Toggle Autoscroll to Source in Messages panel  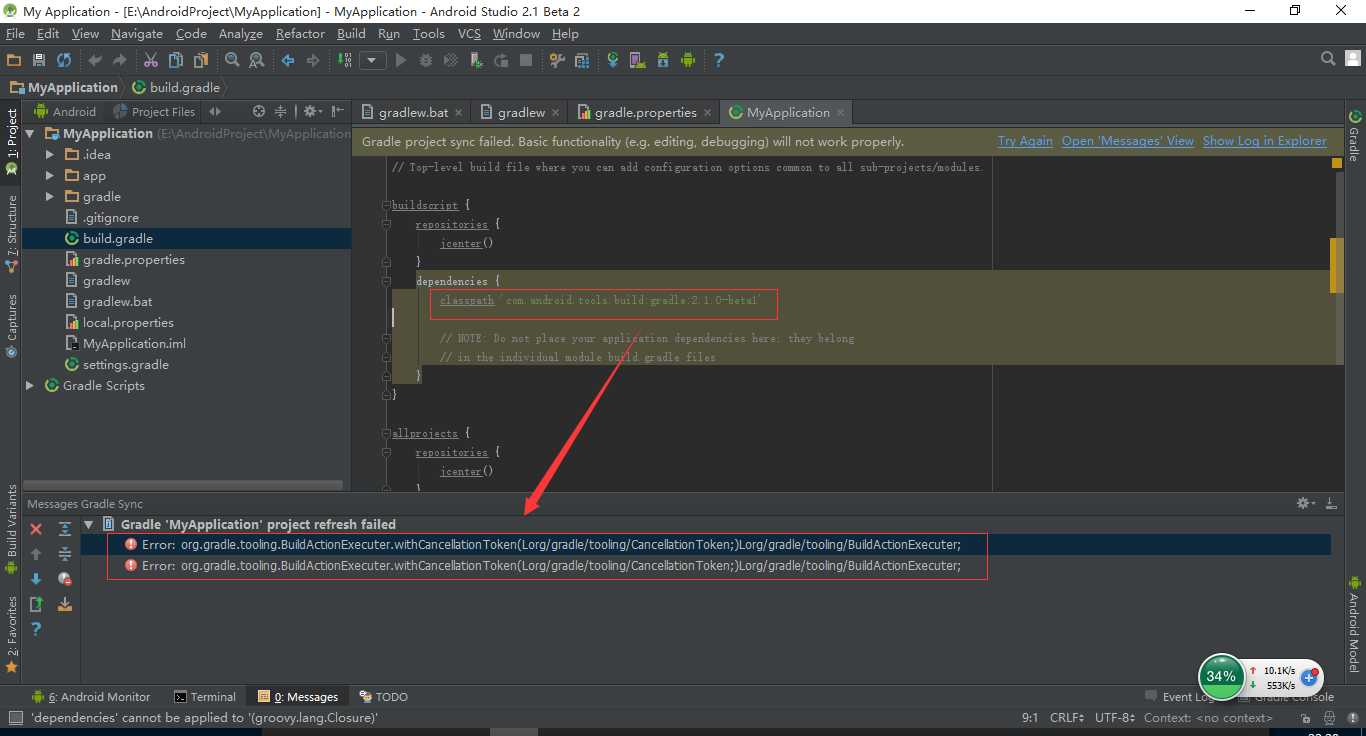click(x=65, y=604)
